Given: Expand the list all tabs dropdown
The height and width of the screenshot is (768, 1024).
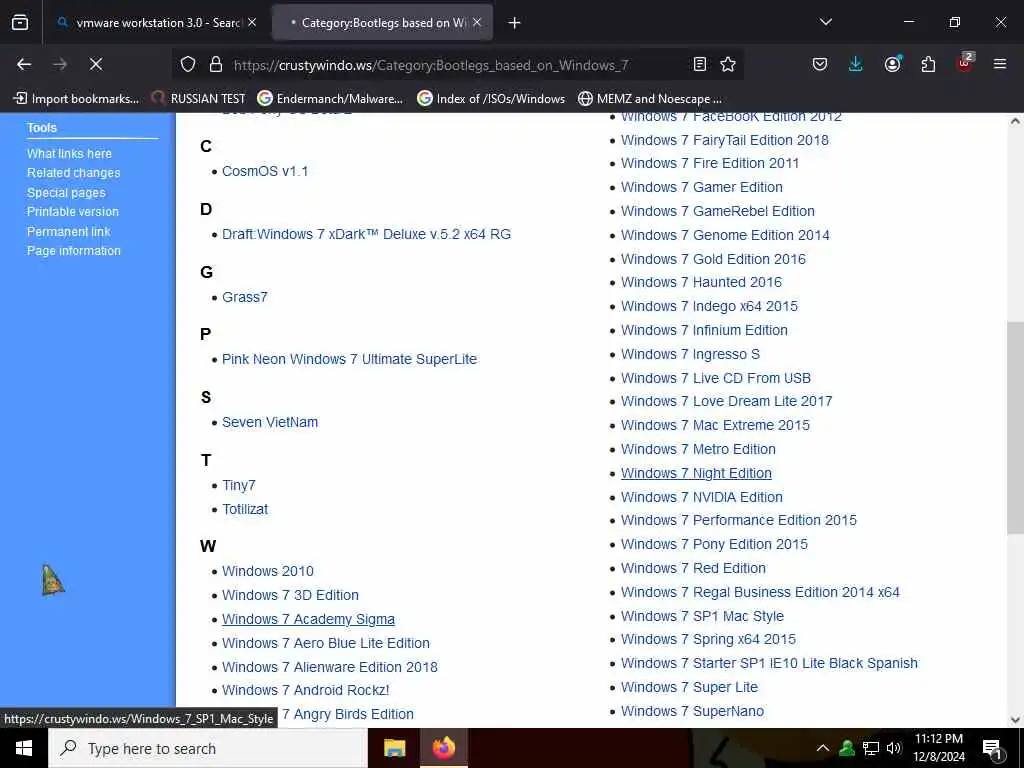Looking at the screenshot, I should [x=825, y=22].
